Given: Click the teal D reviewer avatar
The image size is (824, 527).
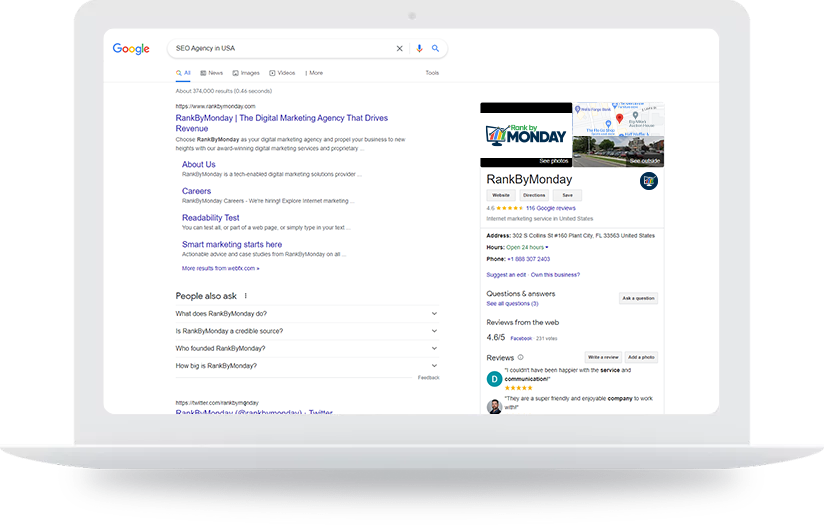Looking at the screenshot, I should pyautogui.click(x=494, y=379).
